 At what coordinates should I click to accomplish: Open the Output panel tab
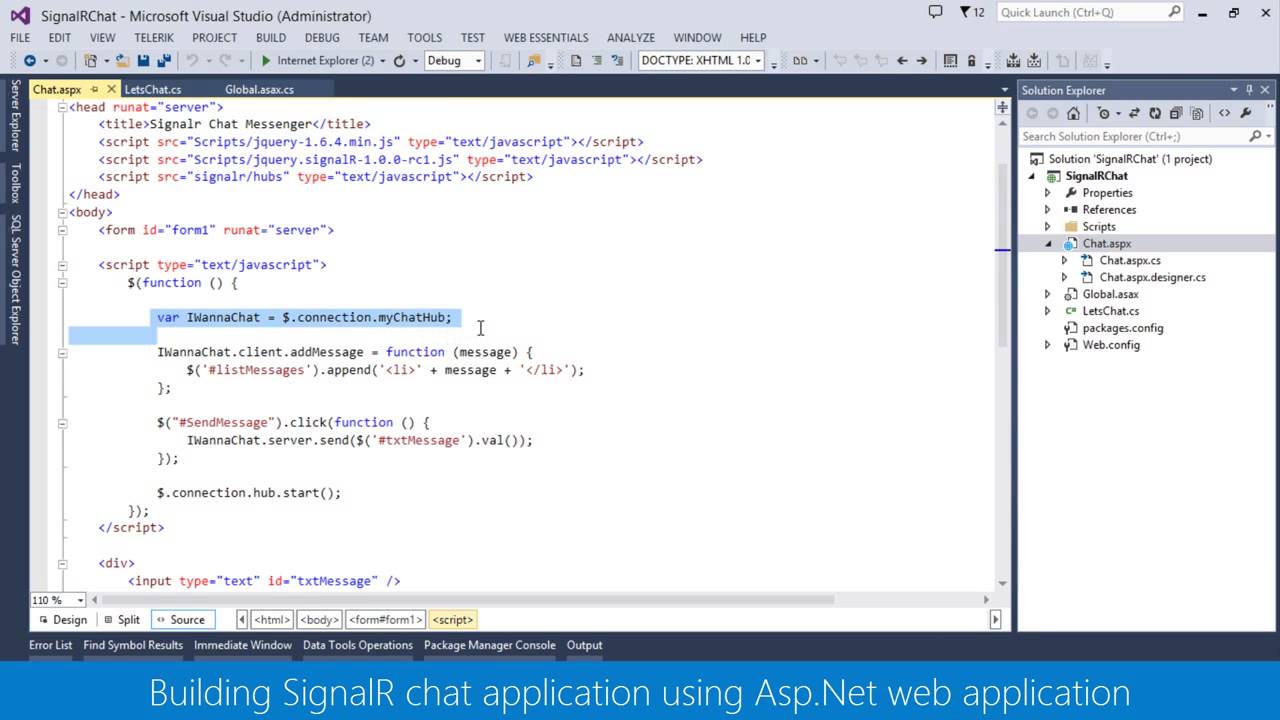point(585,645)
